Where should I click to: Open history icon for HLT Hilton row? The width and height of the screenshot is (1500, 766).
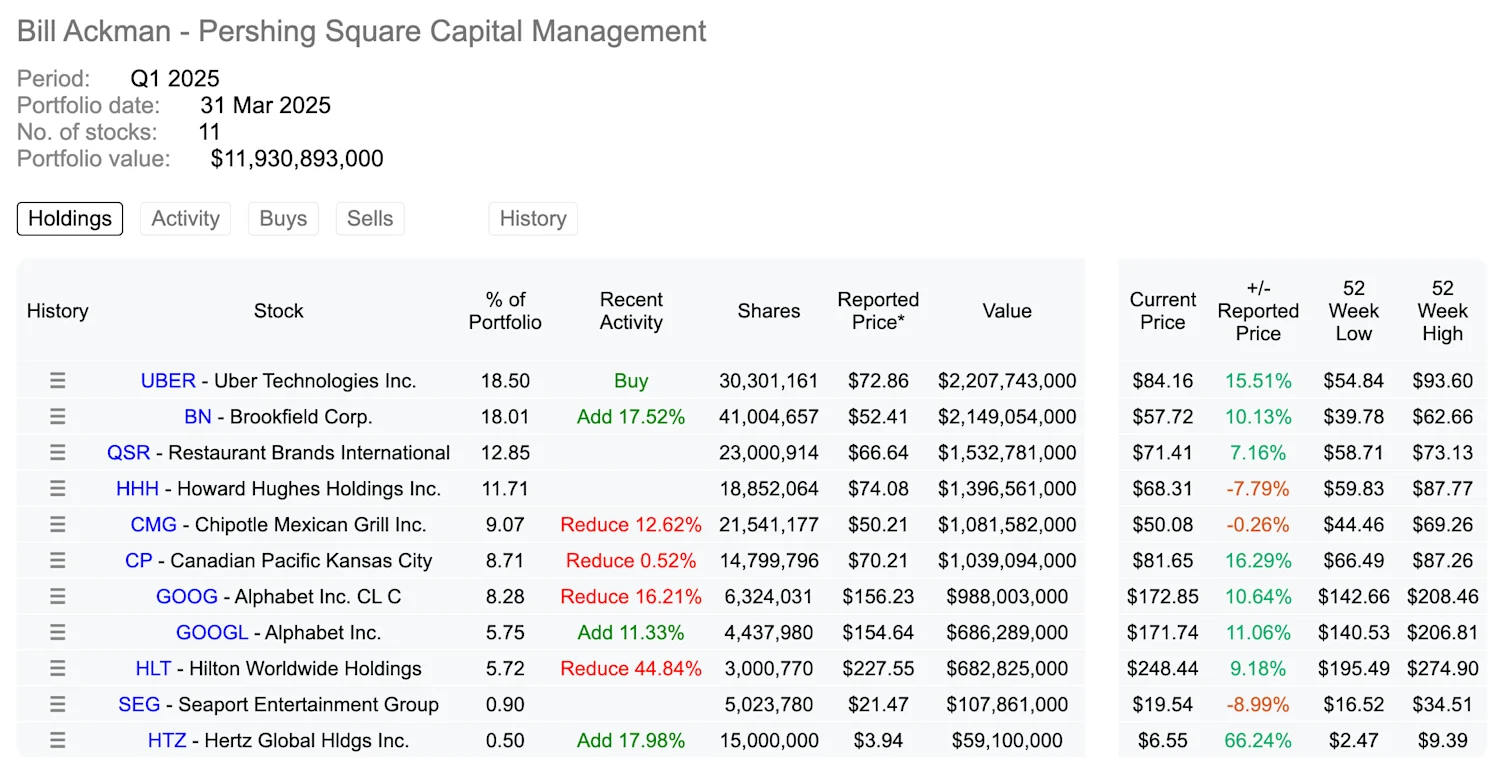pyautogui.click(x=58, y=669)
